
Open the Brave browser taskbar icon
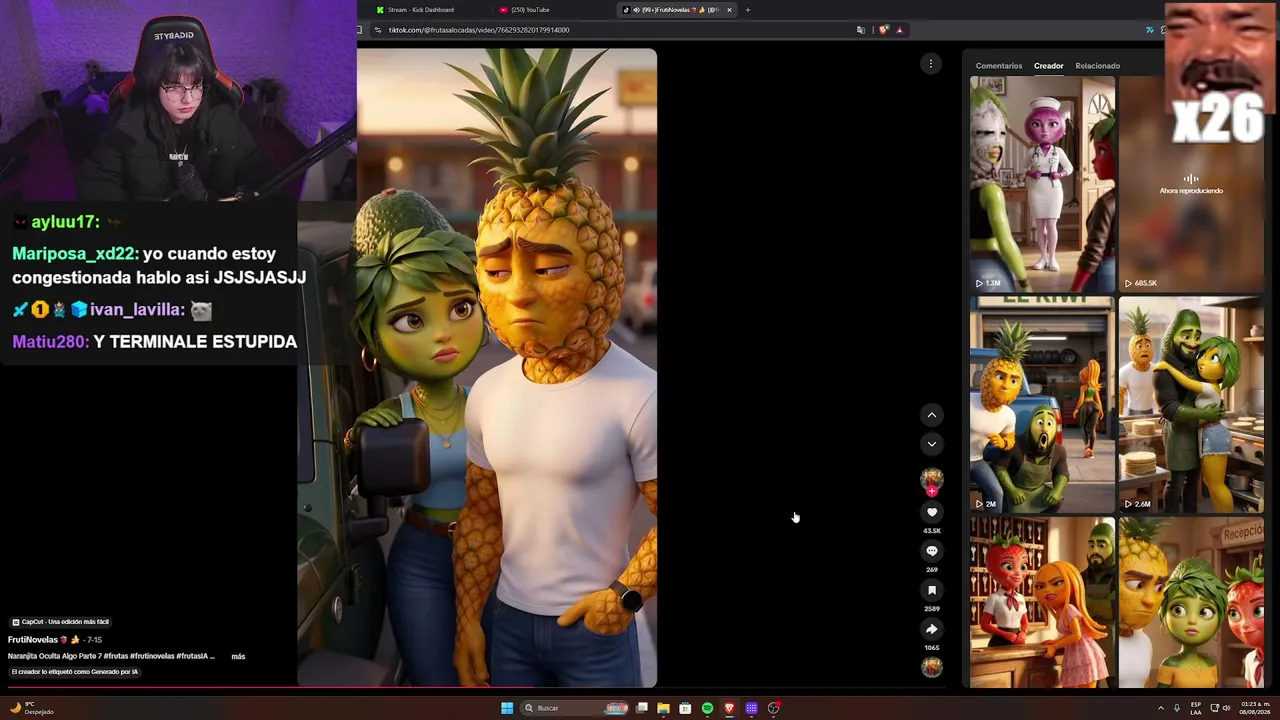pos(729,708)
